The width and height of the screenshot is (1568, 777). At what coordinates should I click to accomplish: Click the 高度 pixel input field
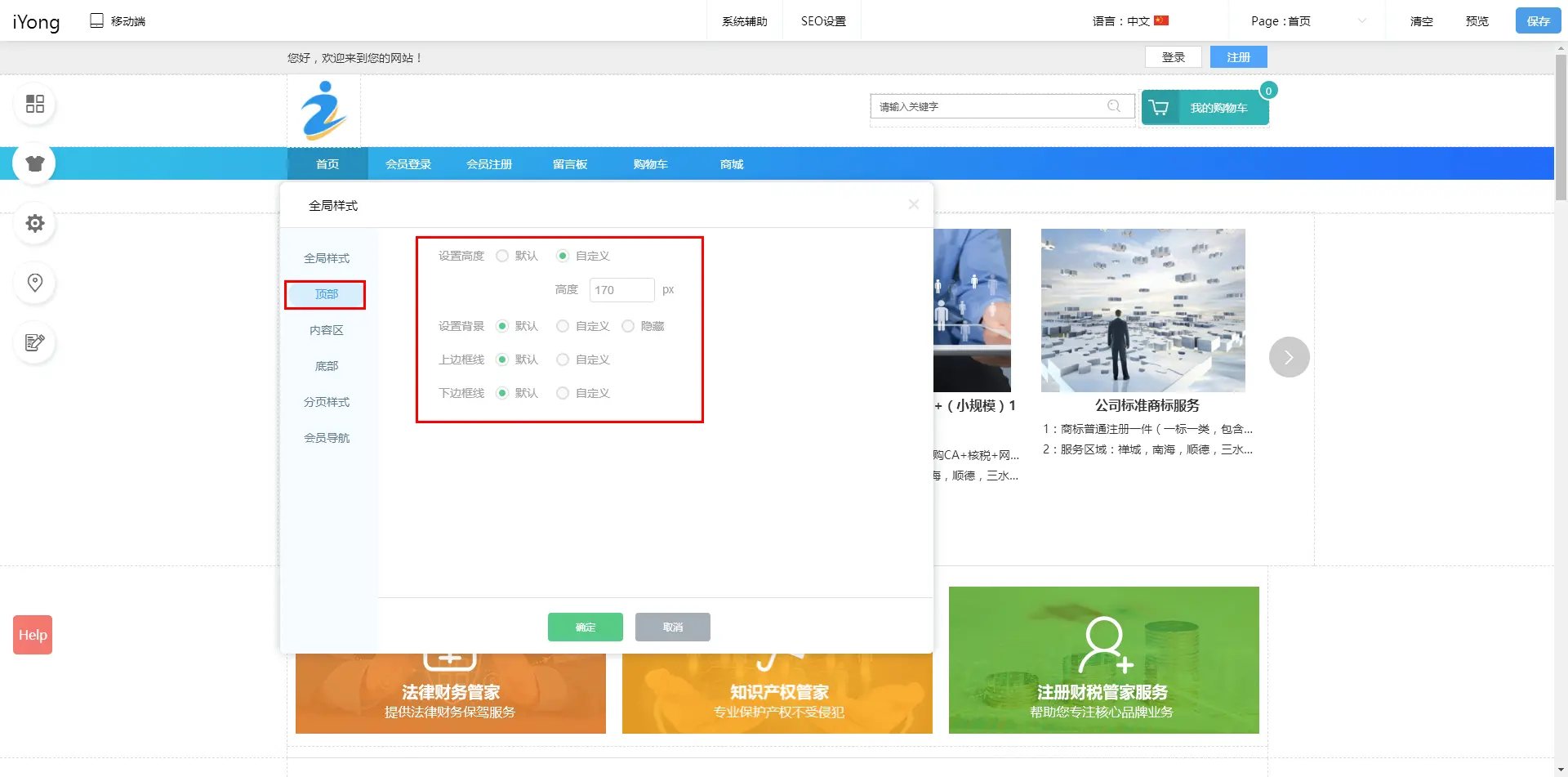(621, 290)
